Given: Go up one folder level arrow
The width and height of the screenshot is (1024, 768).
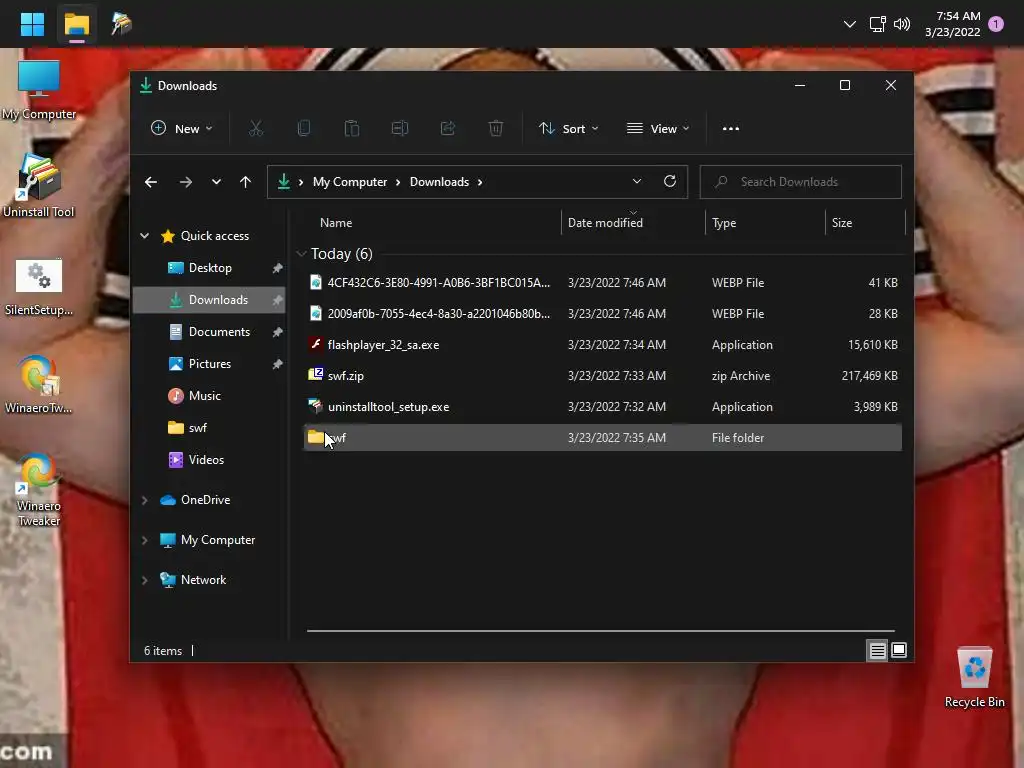Looking at the screenshot, I should click(246, 182).
